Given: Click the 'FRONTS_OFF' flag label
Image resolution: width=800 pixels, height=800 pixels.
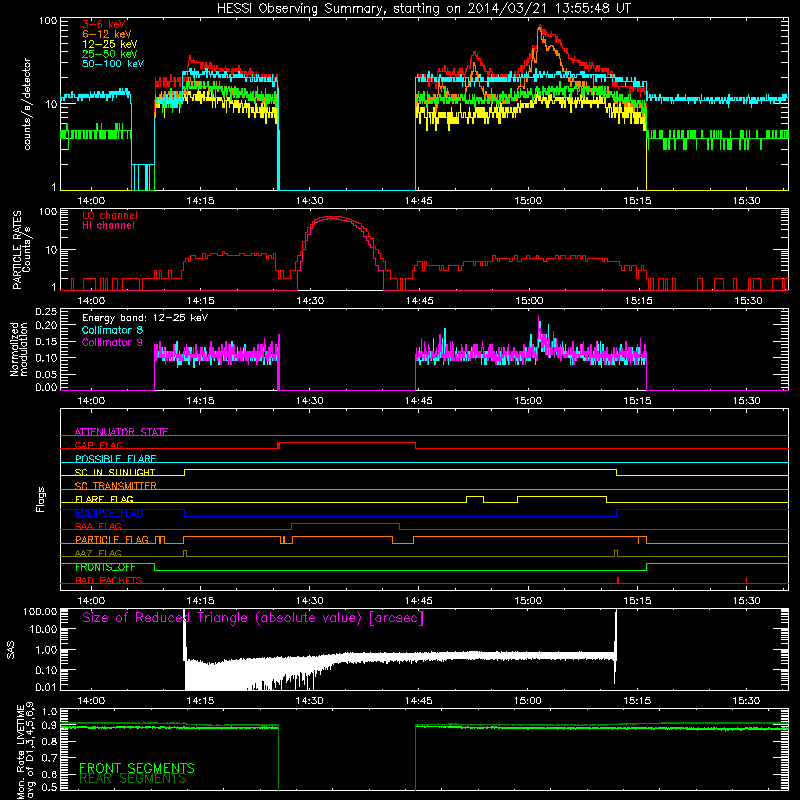Looking at the screenshot, I should coord(105,567).
